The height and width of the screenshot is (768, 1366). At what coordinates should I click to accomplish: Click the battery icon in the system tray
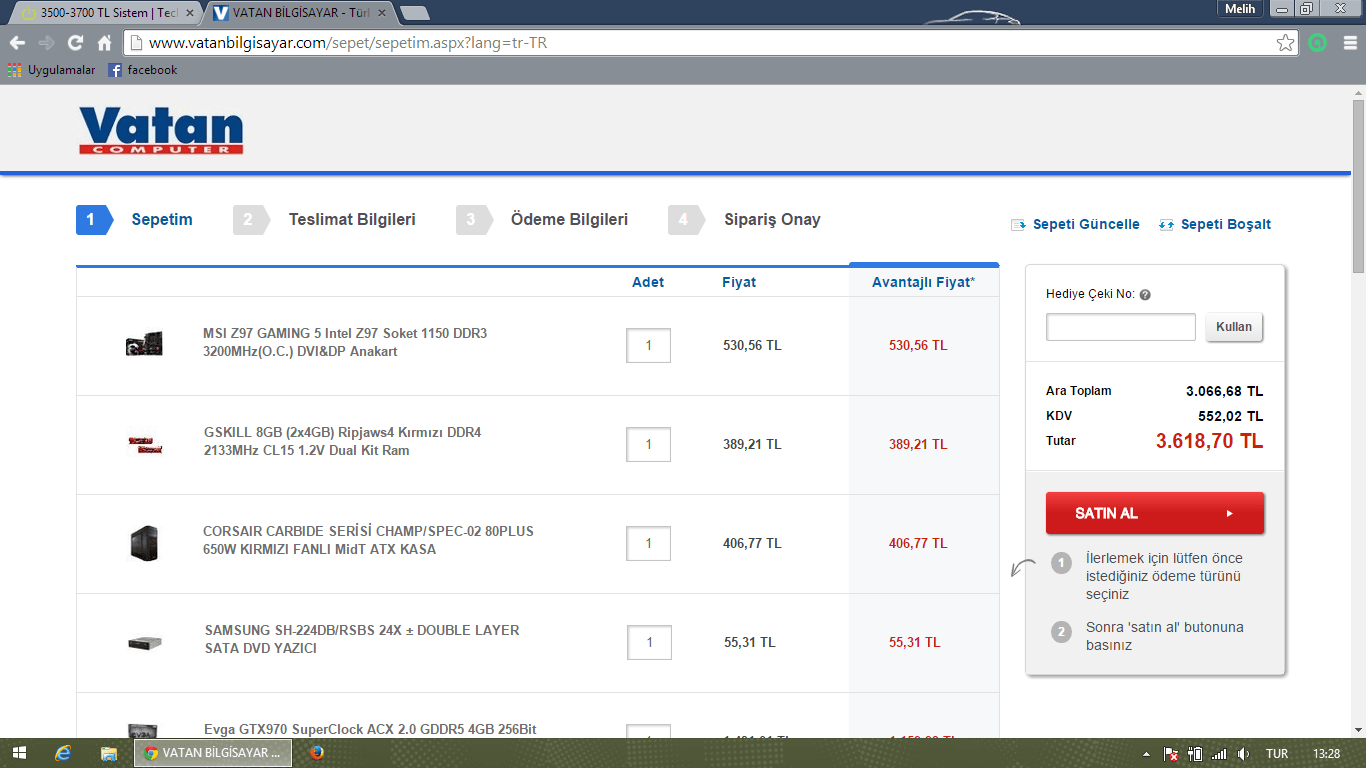pyautogui.click(x=1194, y=753)
